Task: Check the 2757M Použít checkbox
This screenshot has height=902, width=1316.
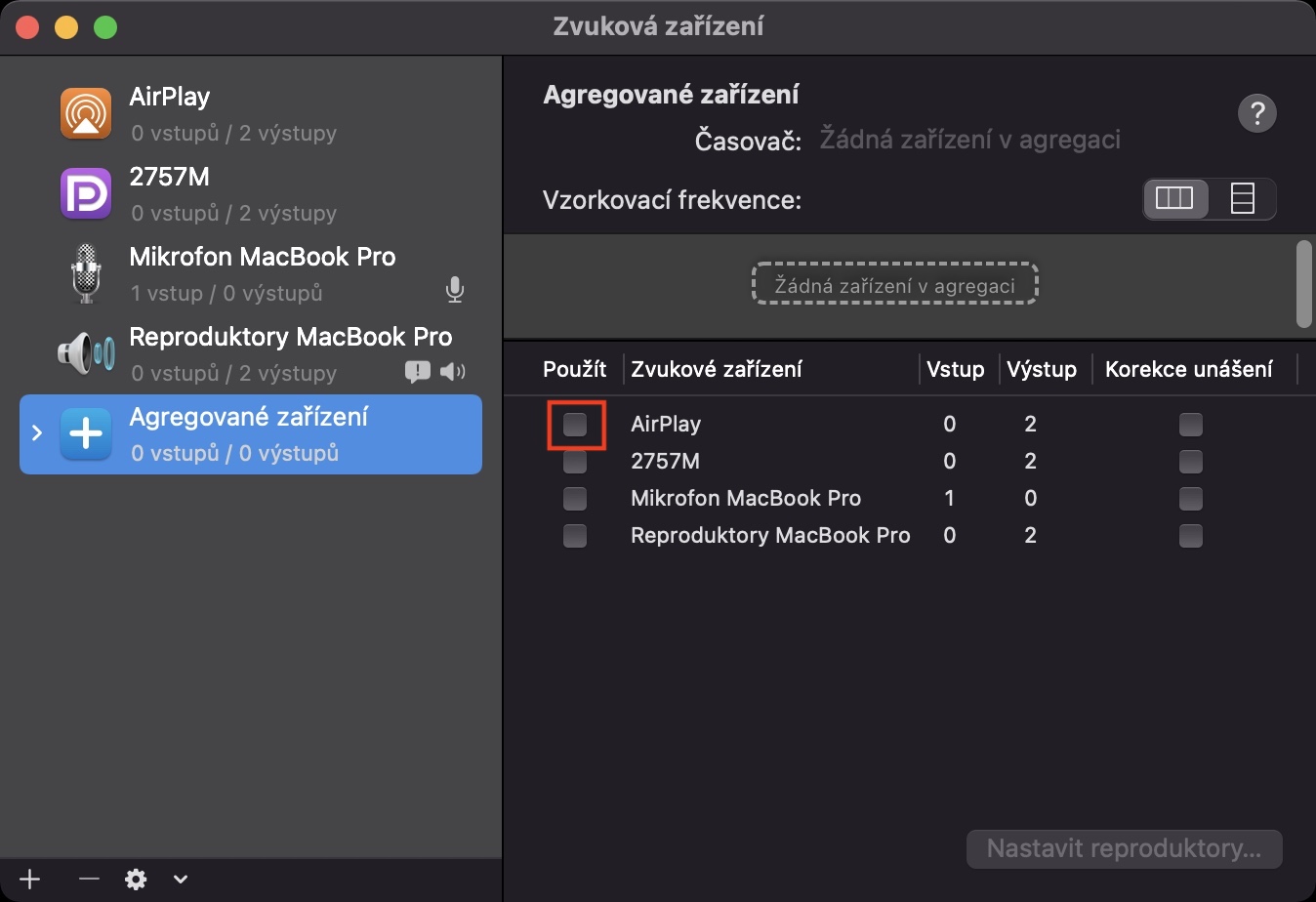Action: point(575,461)
